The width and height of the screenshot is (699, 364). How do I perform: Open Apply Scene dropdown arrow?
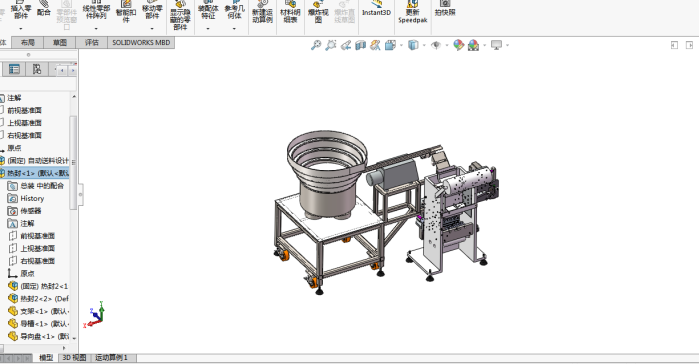point(485,45)
